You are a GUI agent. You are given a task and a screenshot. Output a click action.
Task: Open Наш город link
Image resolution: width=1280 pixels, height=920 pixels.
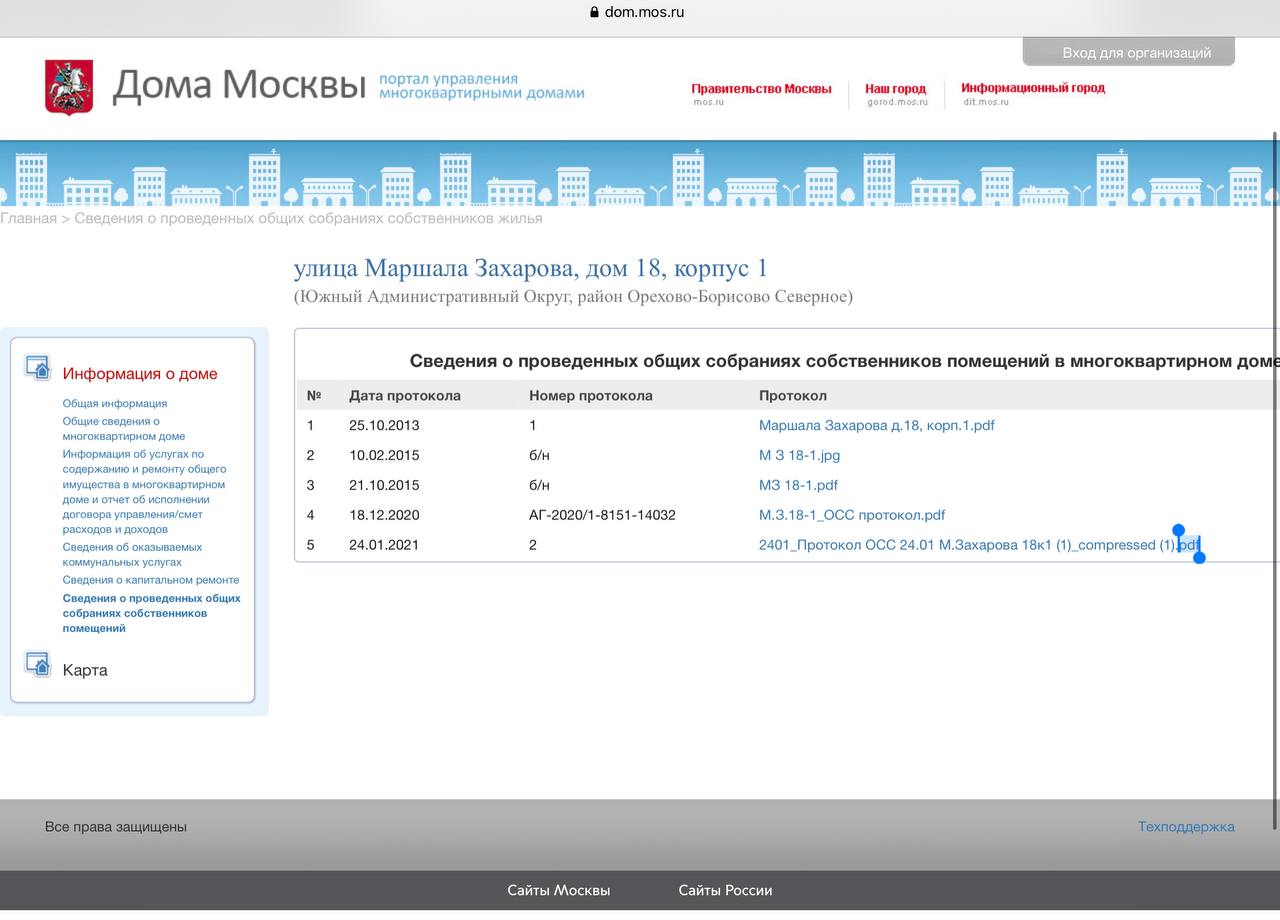pos(895,89)
